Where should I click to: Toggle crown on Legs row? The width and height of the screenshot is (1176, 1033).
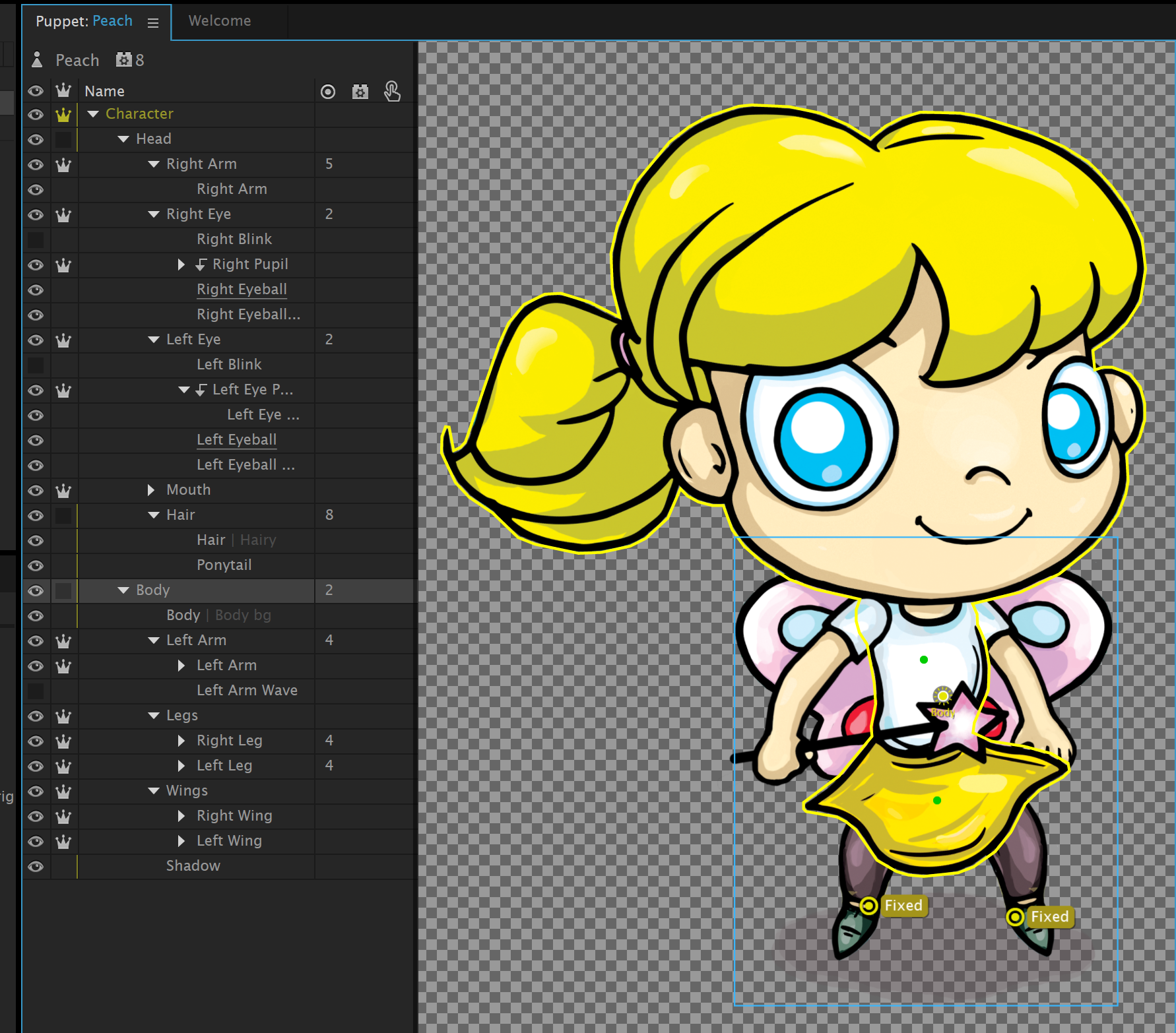click(x=63, y=716)
